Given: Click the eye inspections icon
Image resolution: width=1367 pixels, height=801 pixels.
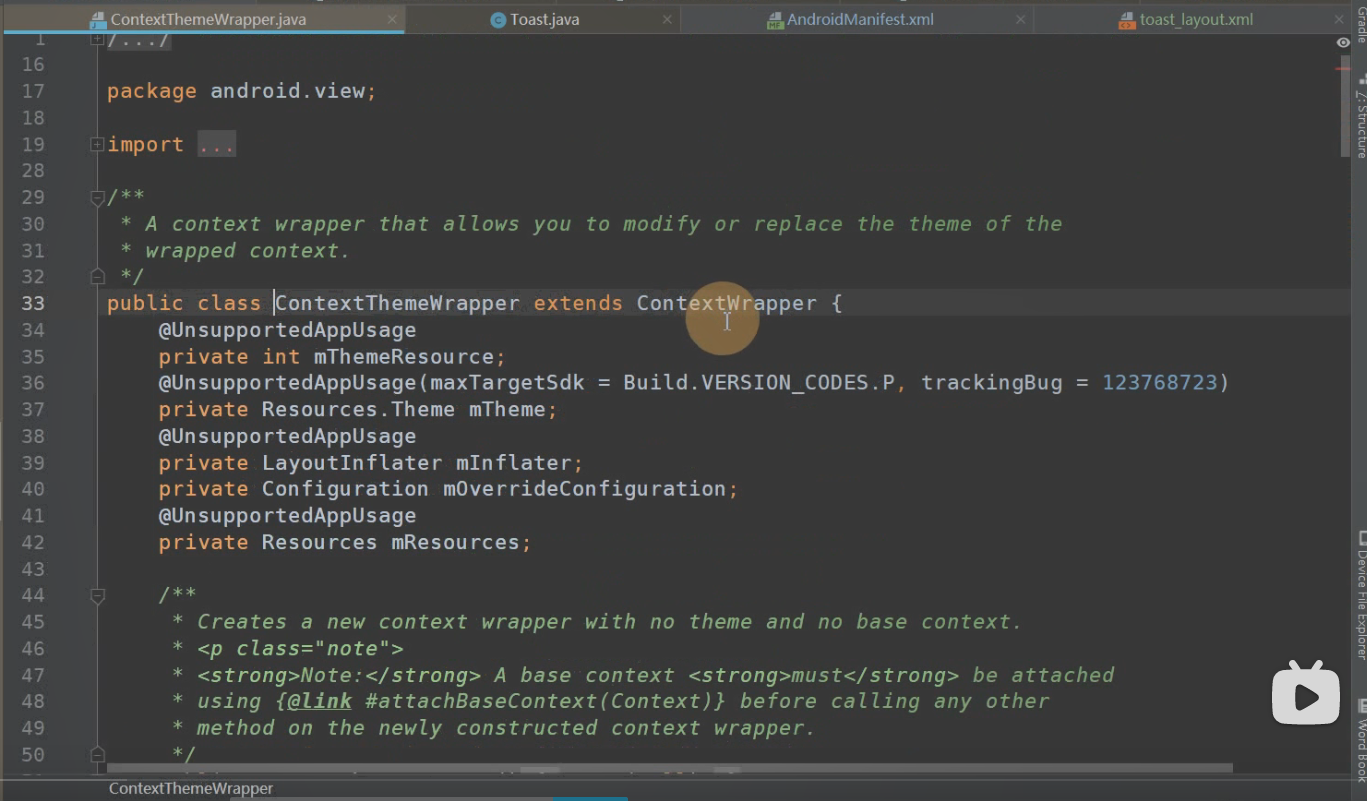Looking at the screenshot, I should [1343, 42].
